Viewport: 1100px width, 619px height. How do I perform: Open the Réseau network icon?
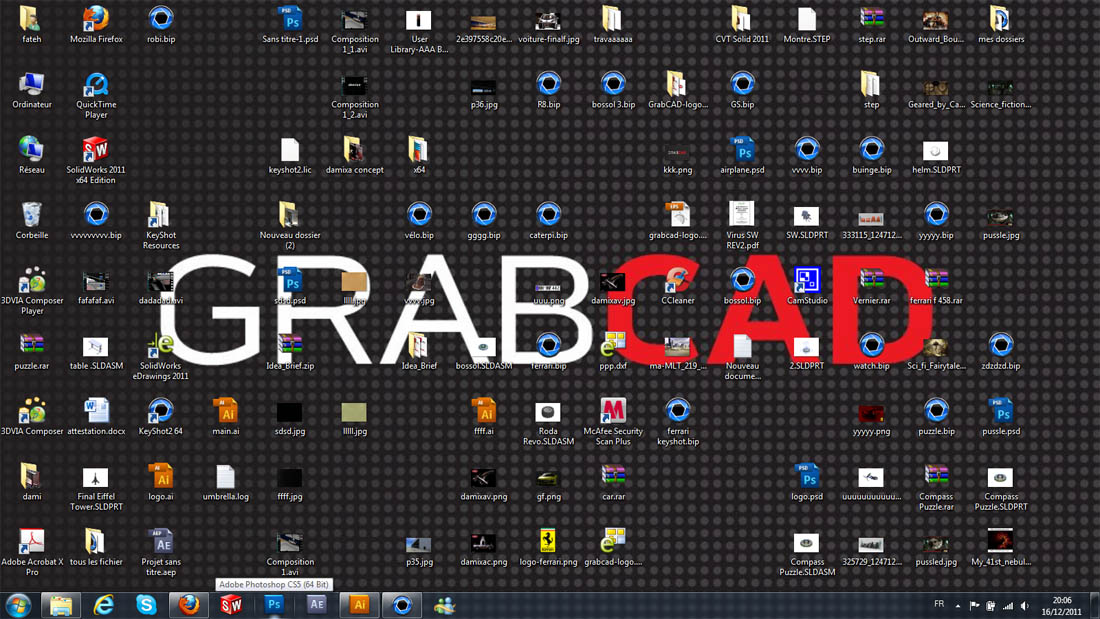32,155
